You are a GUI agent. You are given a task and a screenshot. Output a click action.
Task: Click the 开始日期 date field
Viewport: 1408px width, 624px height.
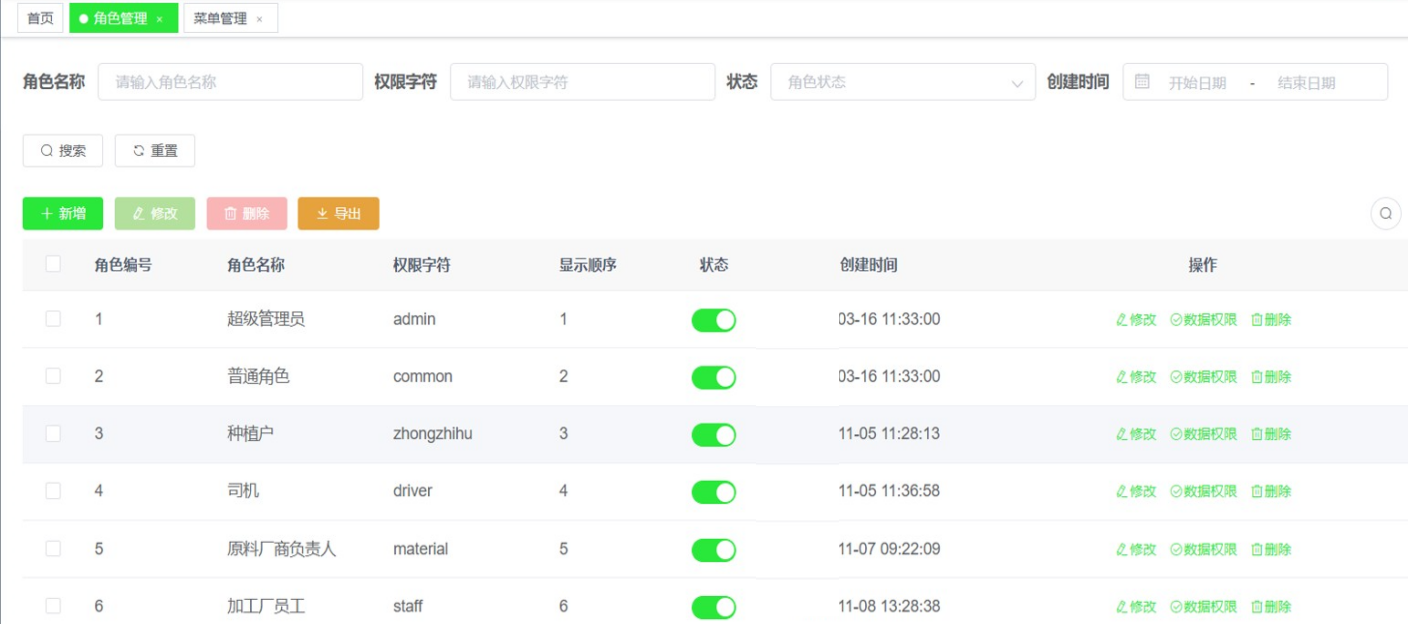[x=1197, y=83]
